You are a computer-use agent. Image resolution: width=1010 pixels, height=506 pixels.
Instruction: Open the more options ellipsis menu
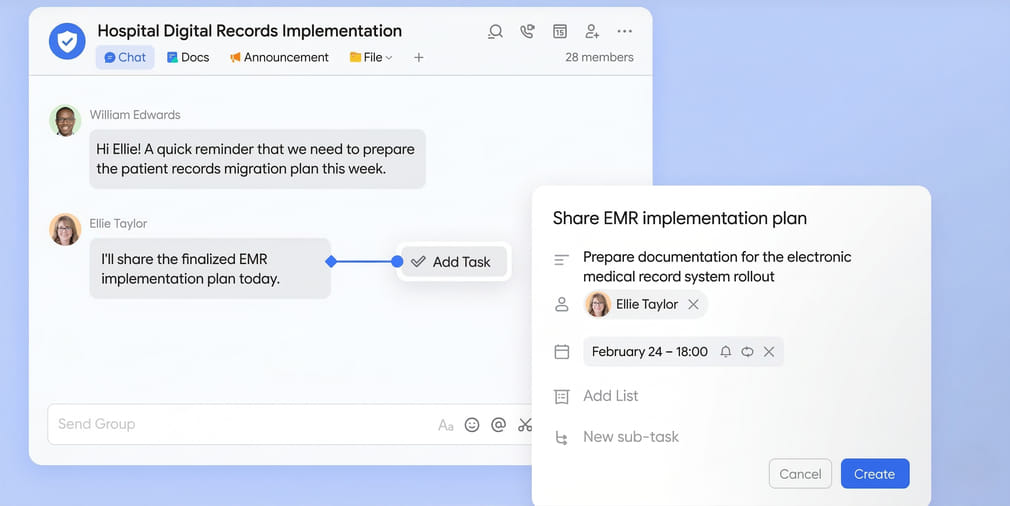[x=625, y=32]
